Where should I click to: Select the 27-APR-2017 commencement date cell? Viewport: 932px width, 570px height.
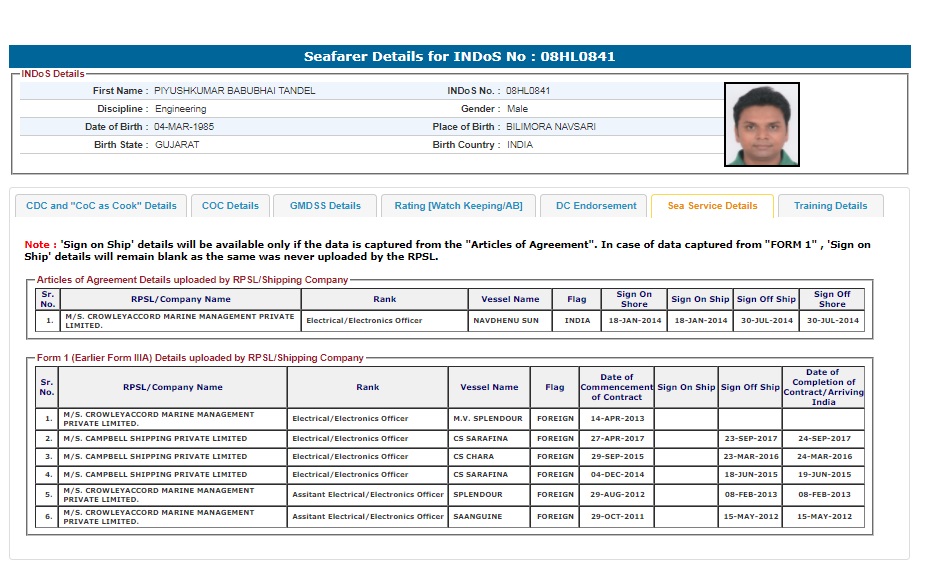[616, 438]
